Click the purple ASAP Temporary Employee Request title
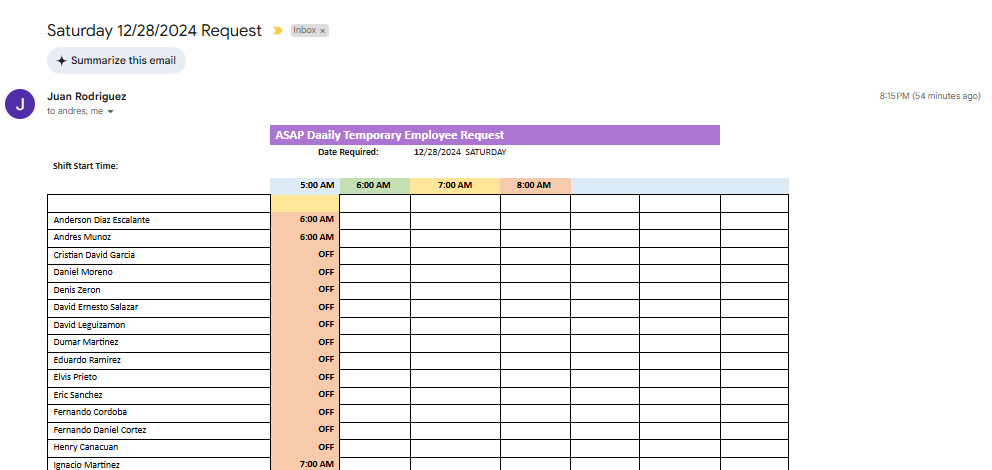The height and width of the screenshot is (470, 992). point(494,135)
